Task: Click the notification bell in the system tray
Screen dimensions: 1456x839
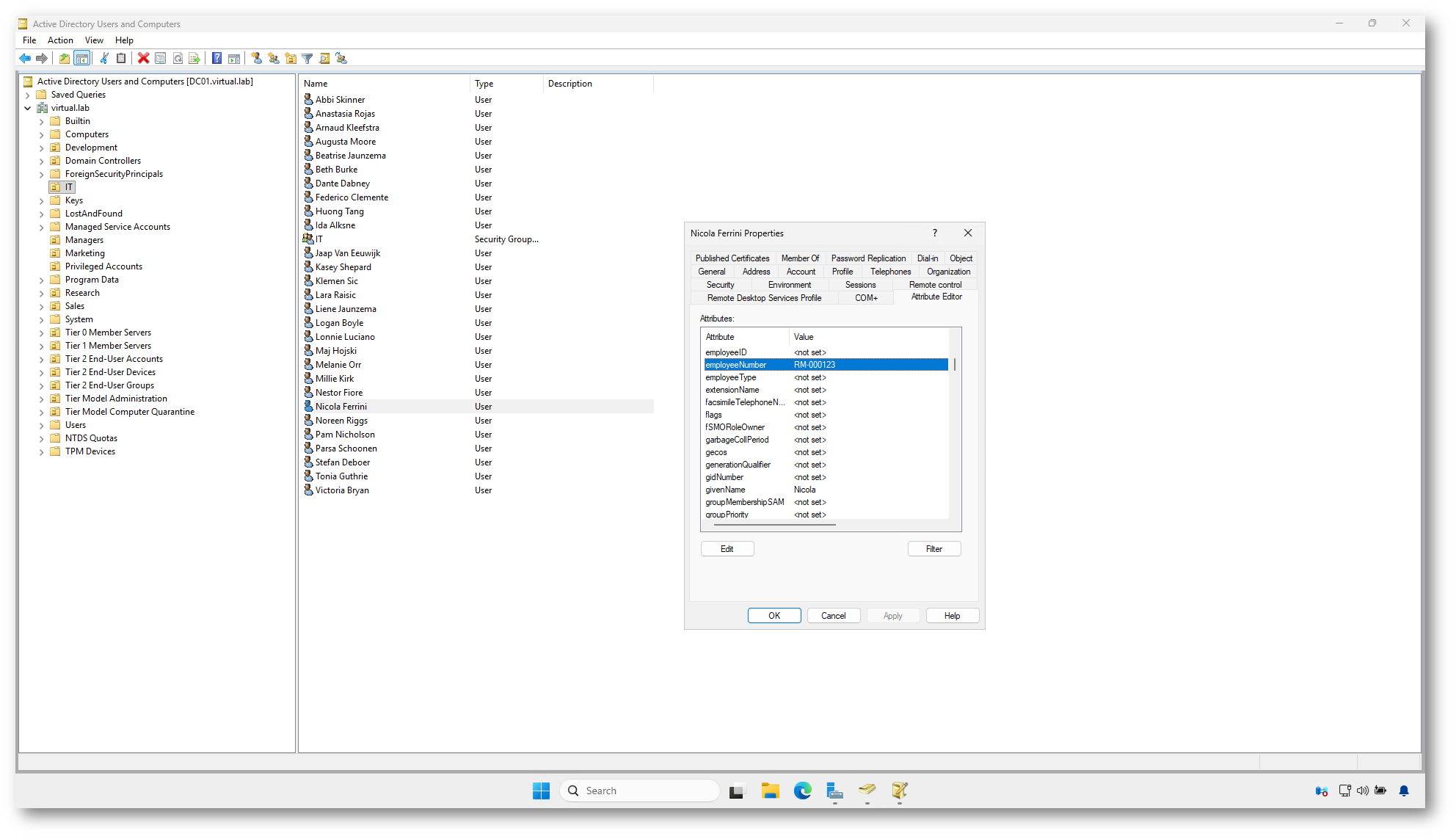Action: [x=1404, y=791]
